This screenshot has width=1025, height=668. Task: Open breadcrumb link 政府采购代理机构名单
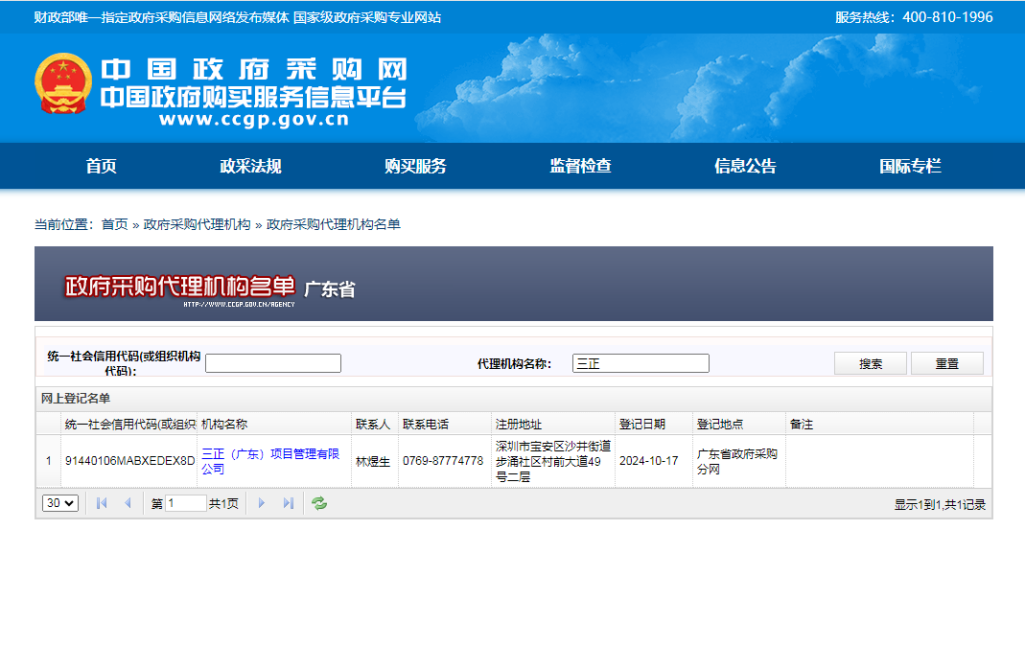333,224
